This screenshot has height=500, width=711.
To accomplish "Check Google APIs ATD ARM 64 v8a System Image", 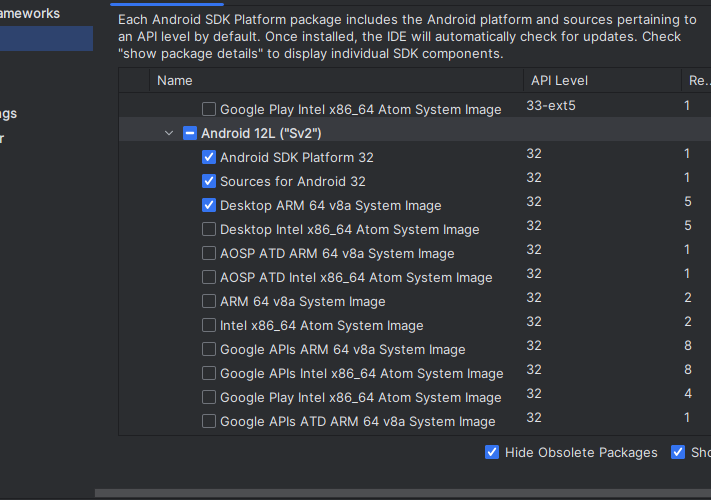I will tap(209, 422).
